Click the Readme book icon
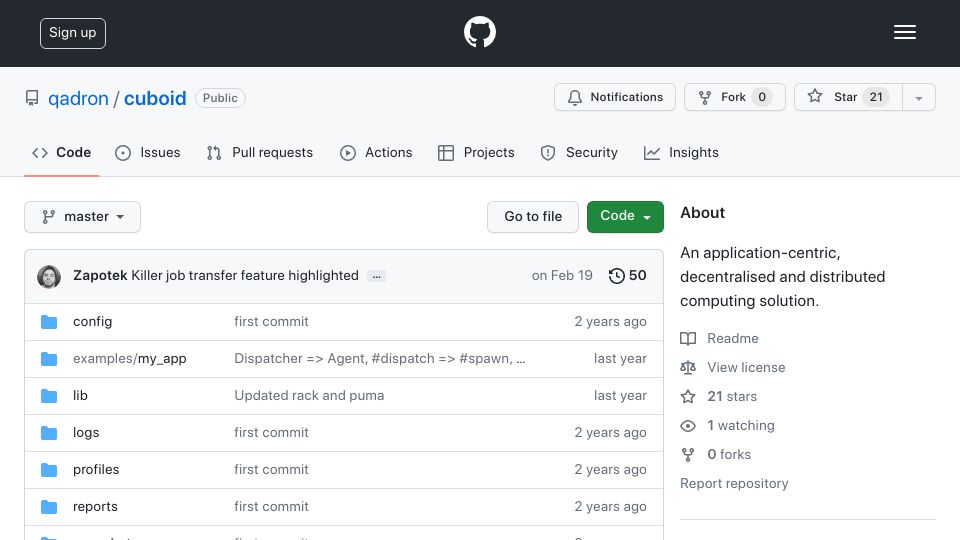The image size is (960, 540). 688,339
